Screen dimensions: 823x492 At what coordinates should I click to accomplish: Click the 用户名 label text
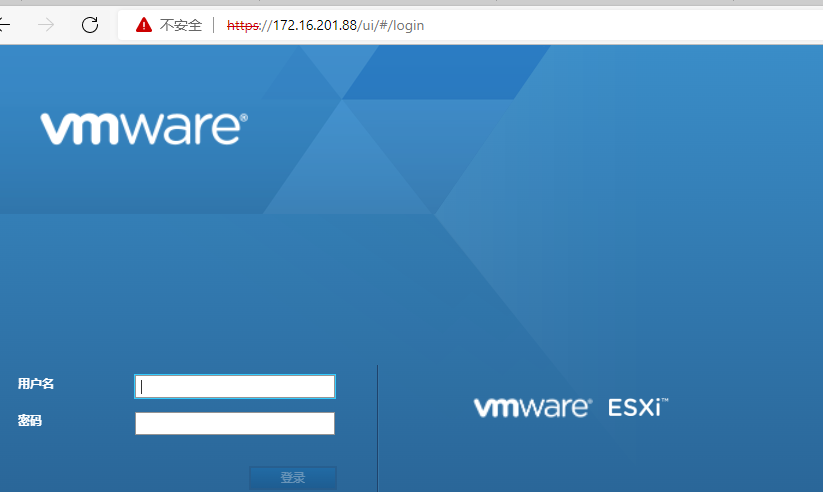click(x=36, y=384)
